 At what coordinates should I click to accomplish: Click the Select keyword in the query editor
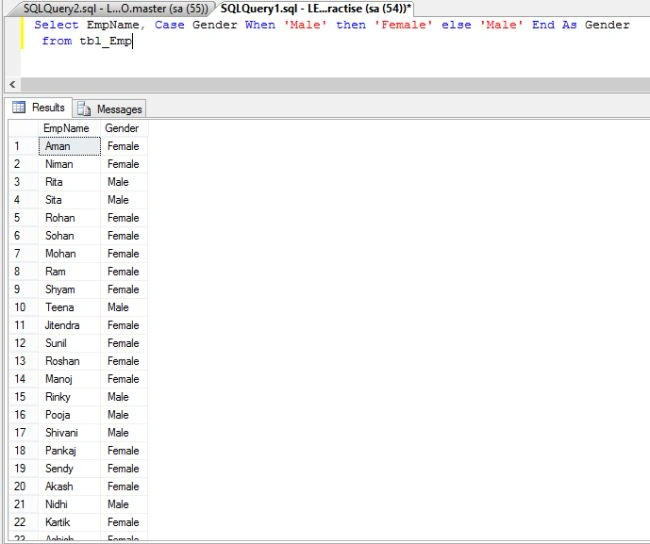56,25
